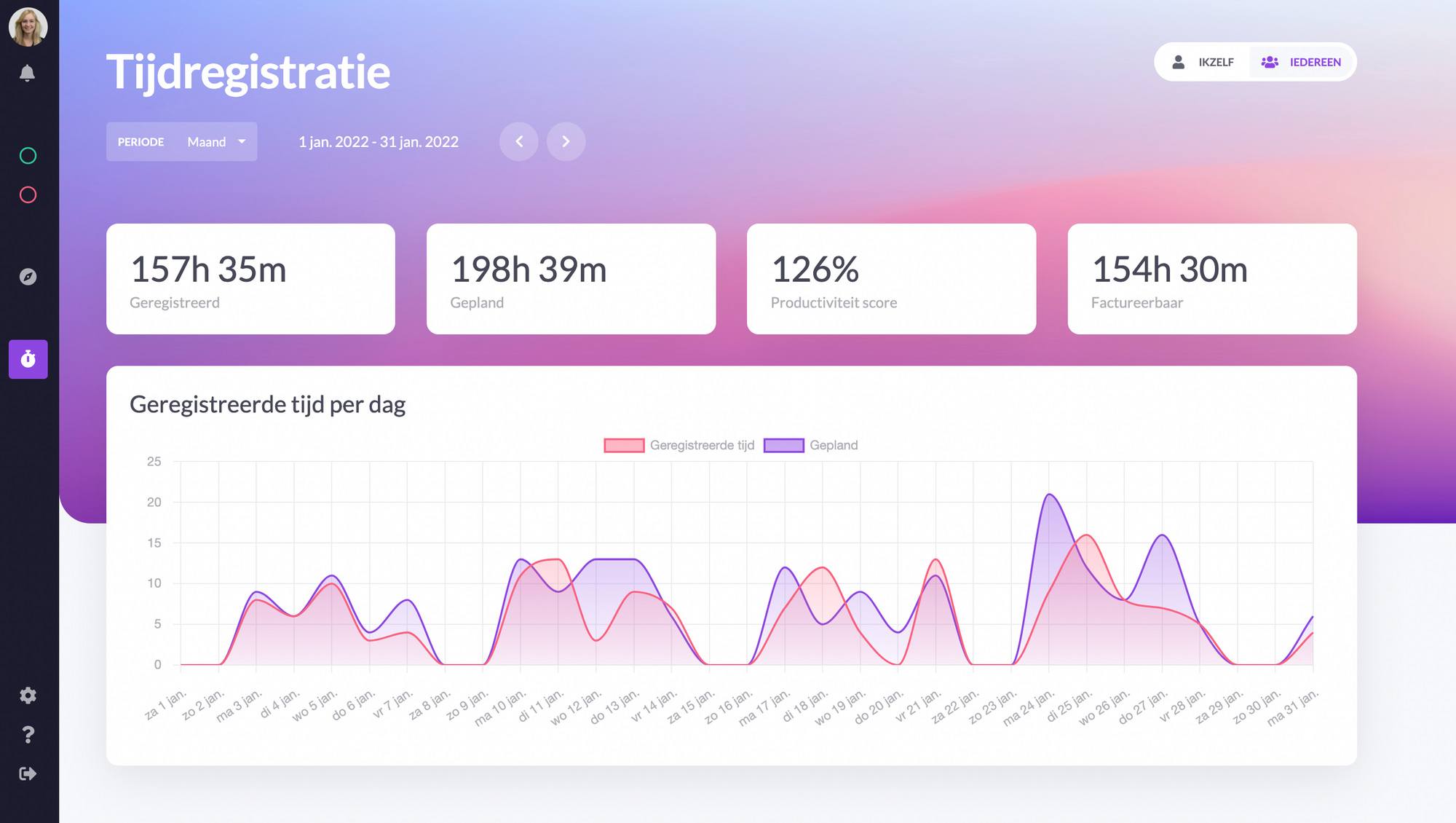This screenshot has width=1456, height=823.
Task: Click the registered peak on di 25 jan.
Action: 1087,535
